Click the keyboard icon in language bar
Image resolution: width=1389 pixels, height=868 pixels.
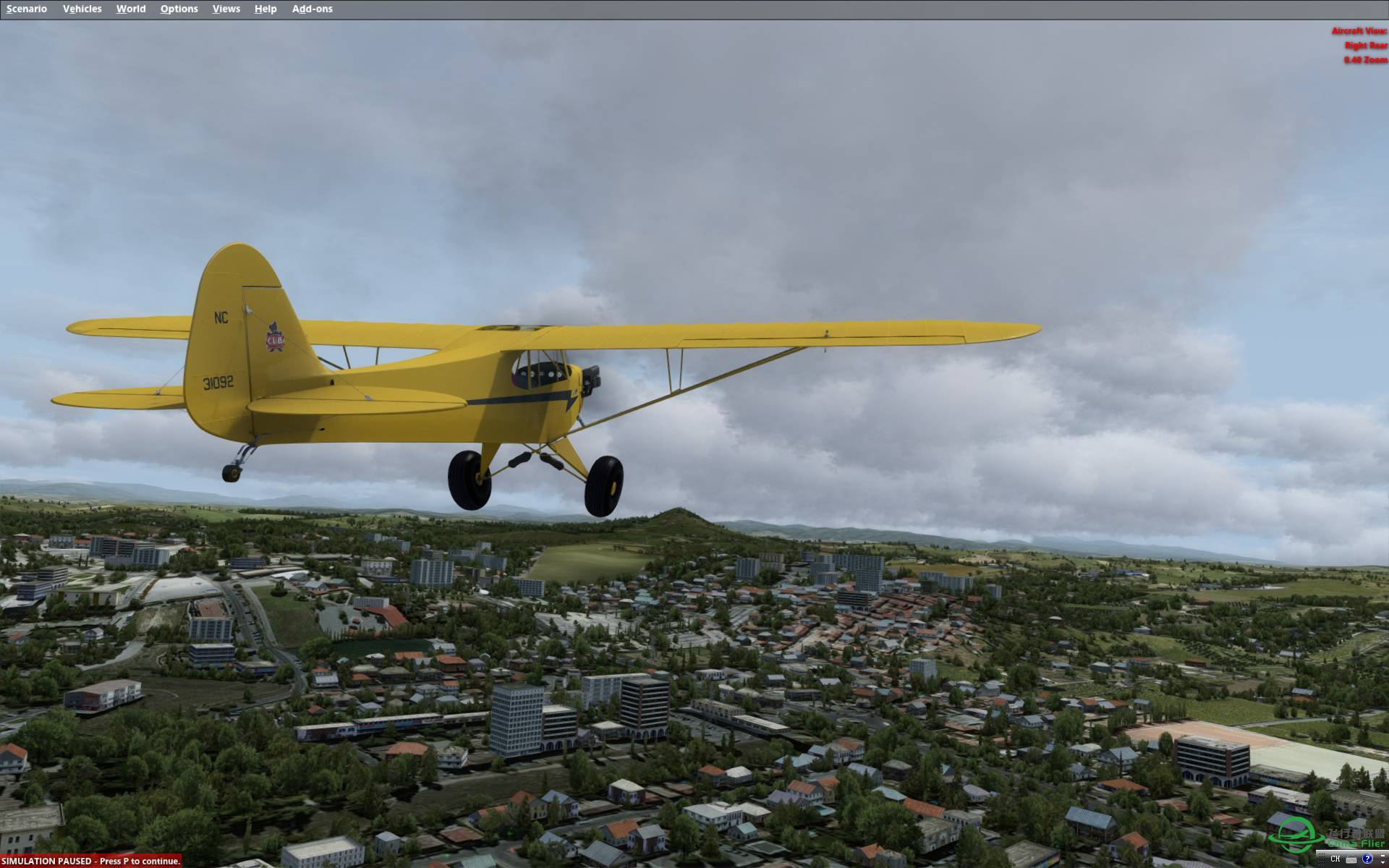pyautogui.click(x=1351, y=860)
